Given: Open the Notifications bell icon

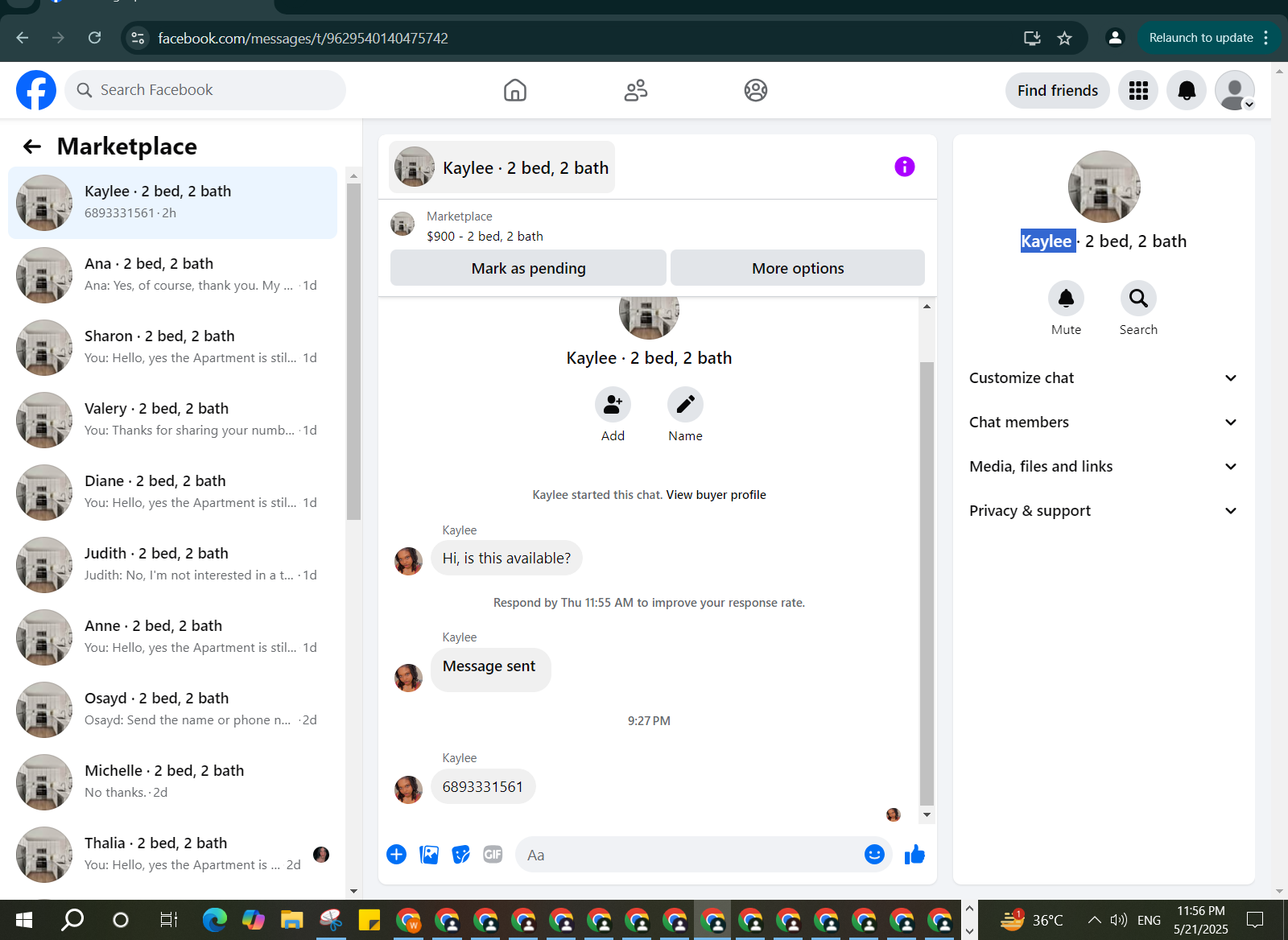Looking at the screenshot, I should click(x=1187, y=90).
